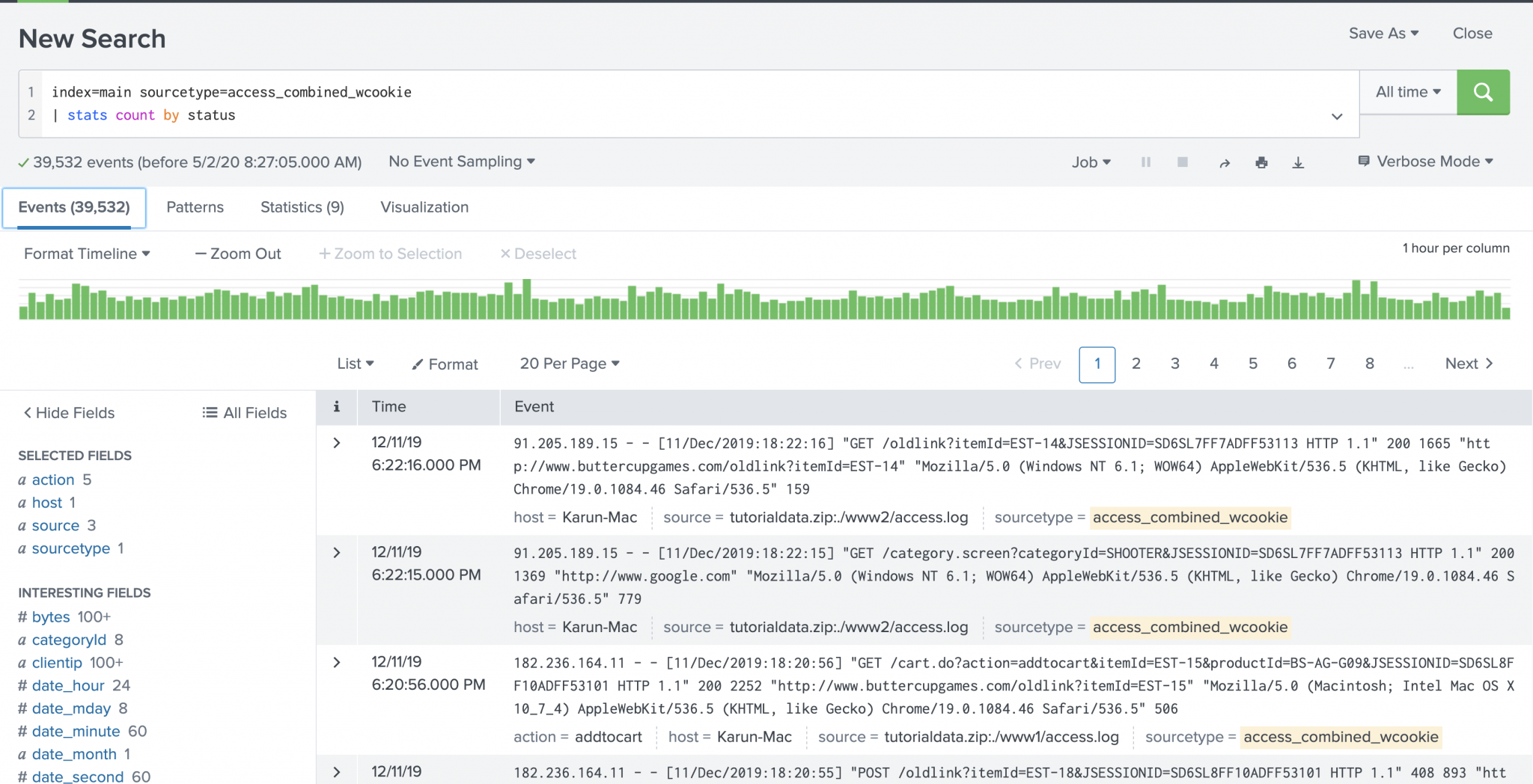
Task: Share the search job arrow icon
Action: click(1225, 162)
